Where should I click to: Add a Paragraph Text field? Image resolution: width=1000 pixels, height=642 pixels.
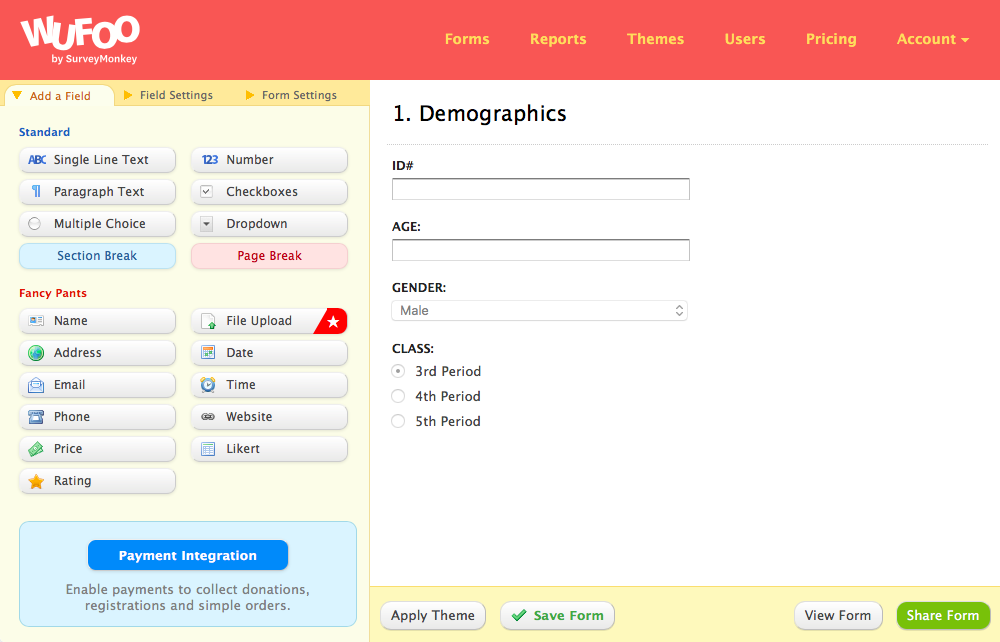(98, 192)
